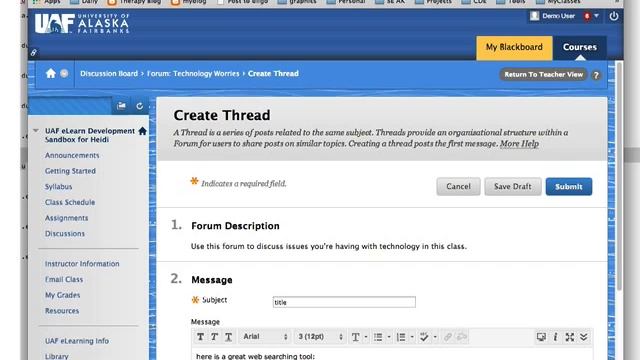Image resolution: width=640 pixels, height=360 pixels.
Task: Open Getting Started in the course menu
Action: tap(70, 171)
